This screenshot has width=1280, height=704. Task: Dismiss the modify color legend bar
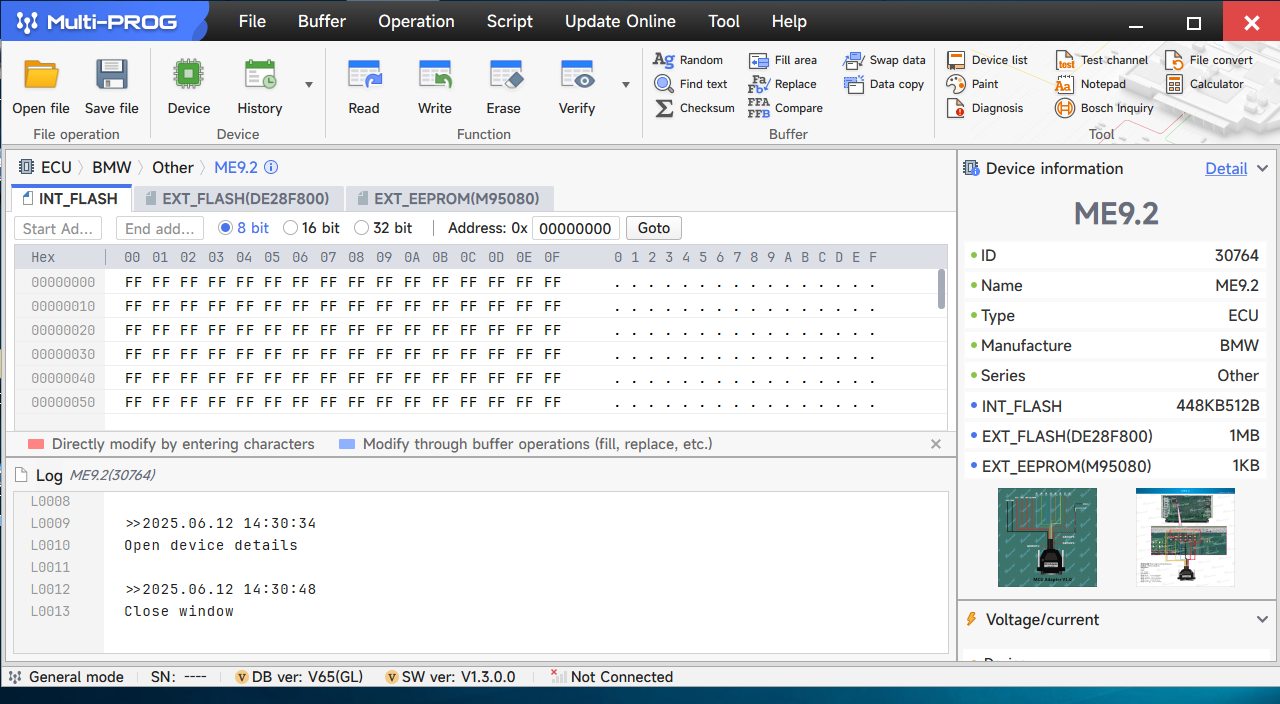pos(936,444)
